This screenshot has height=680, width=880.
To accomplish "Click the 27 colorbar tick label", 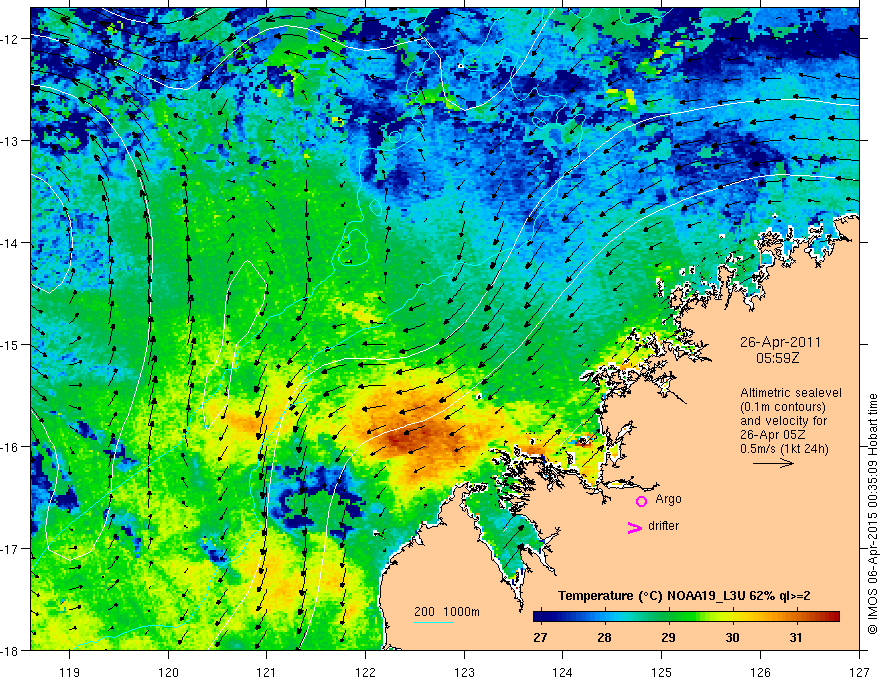I will (540, 637).
